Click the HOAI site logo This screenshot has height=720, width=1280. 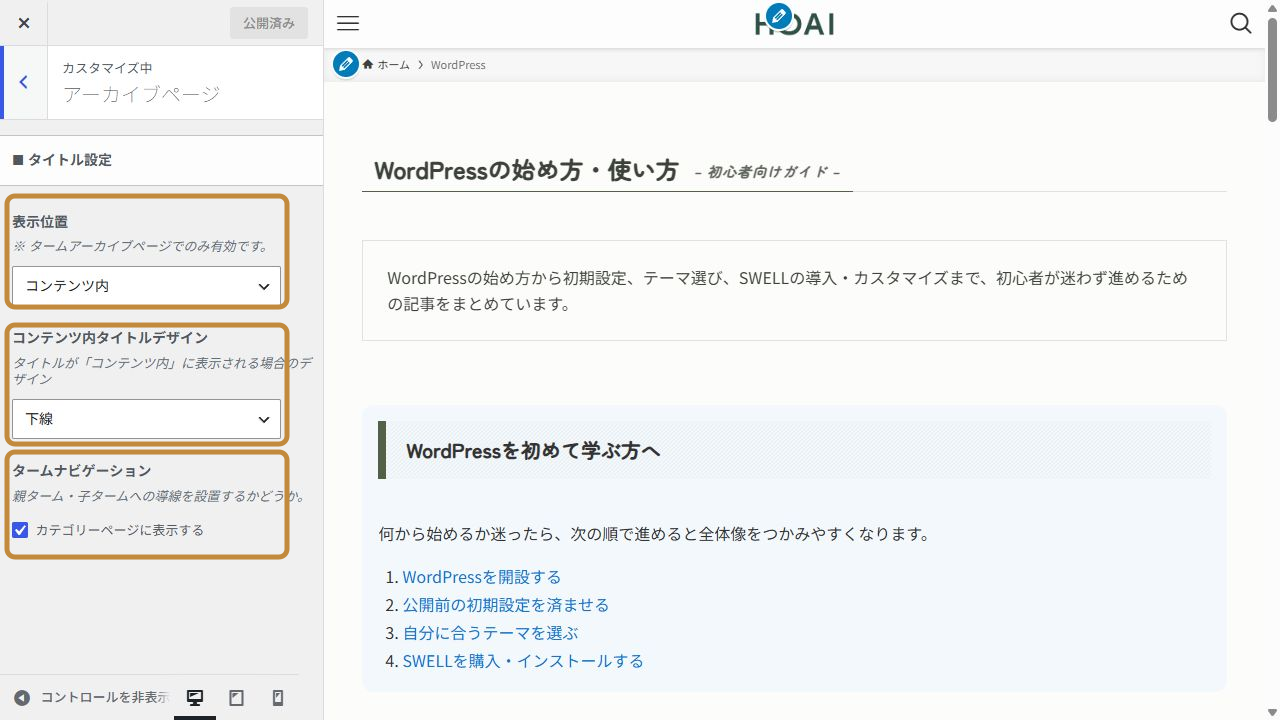[795, 24]
